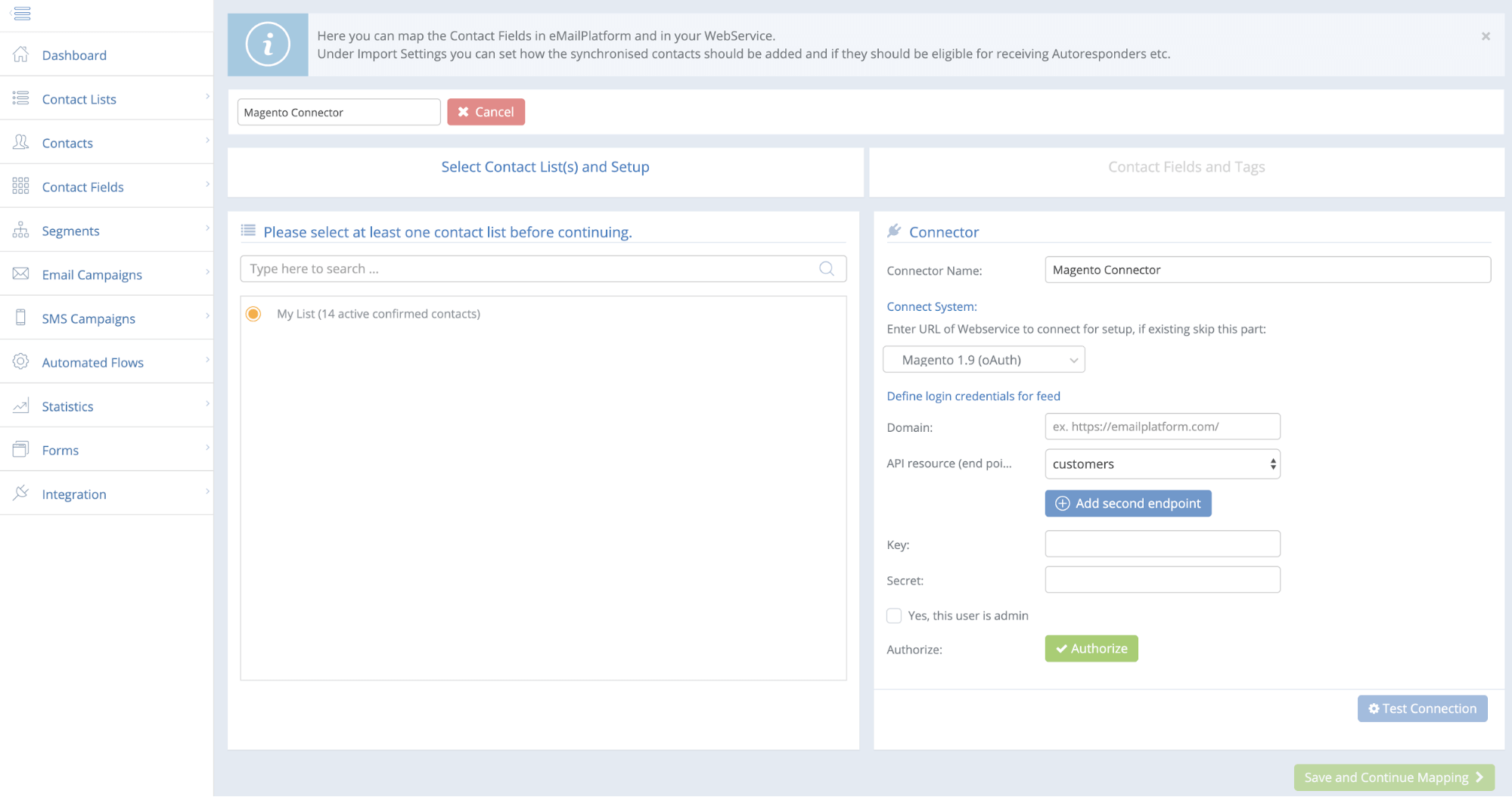Click the Forms window icon
The image size is (1512, 797).
tap(21, 449)
